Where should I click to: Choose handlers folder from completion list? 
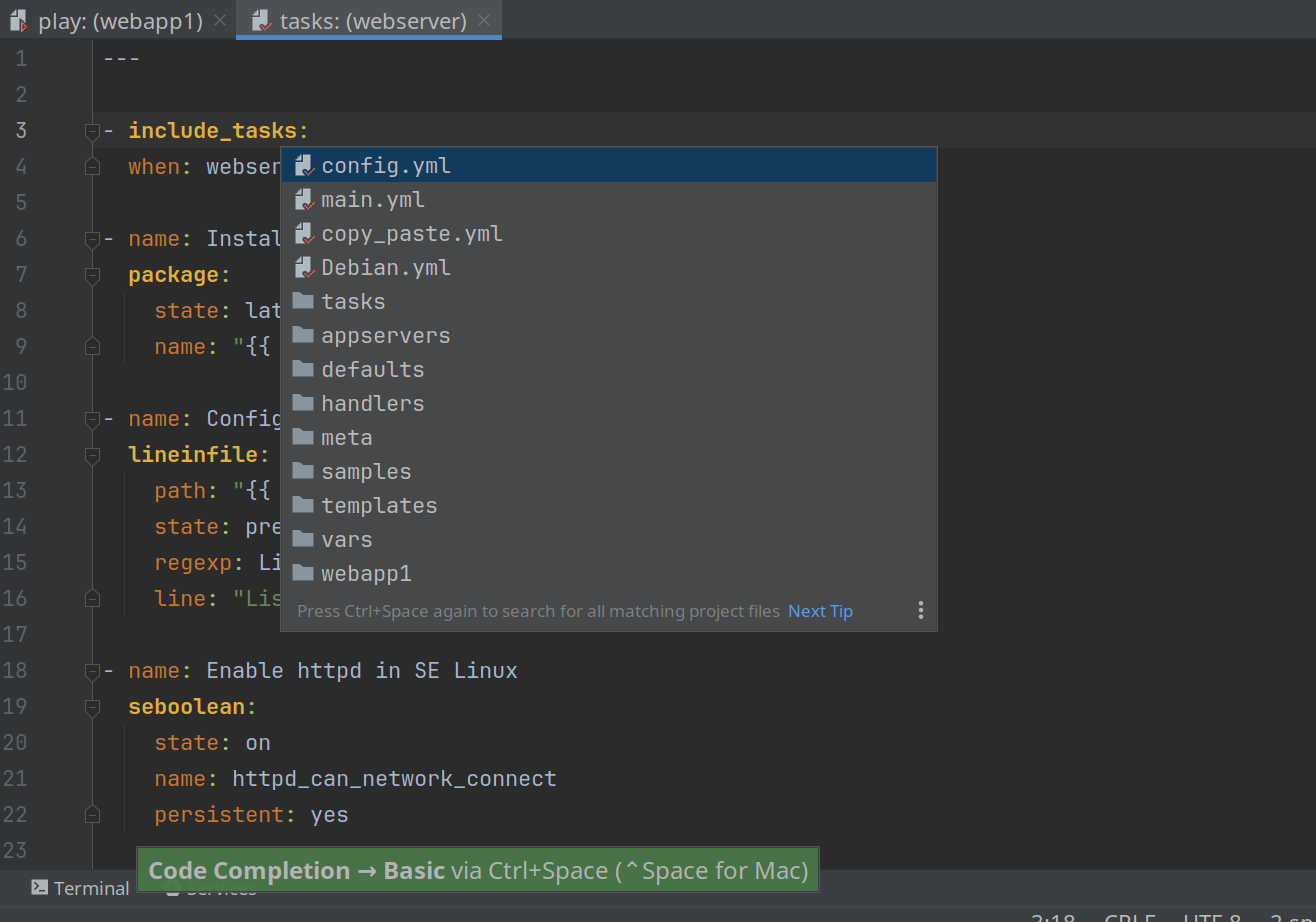pyautogui.click(x=608, y=404)
